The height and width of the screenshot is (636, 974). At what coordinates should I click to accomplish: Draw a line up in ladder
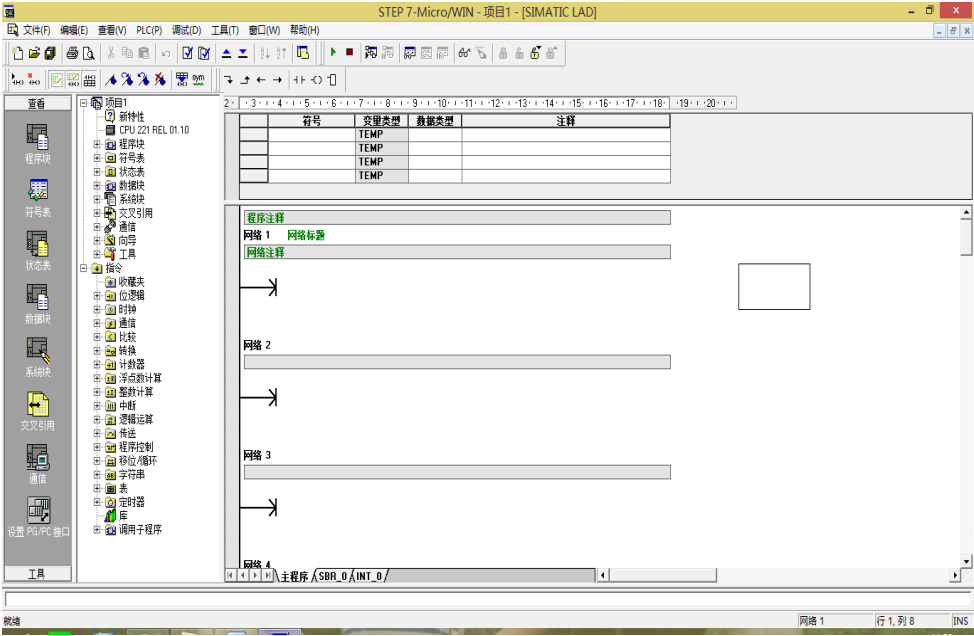[x=245, y=80]
